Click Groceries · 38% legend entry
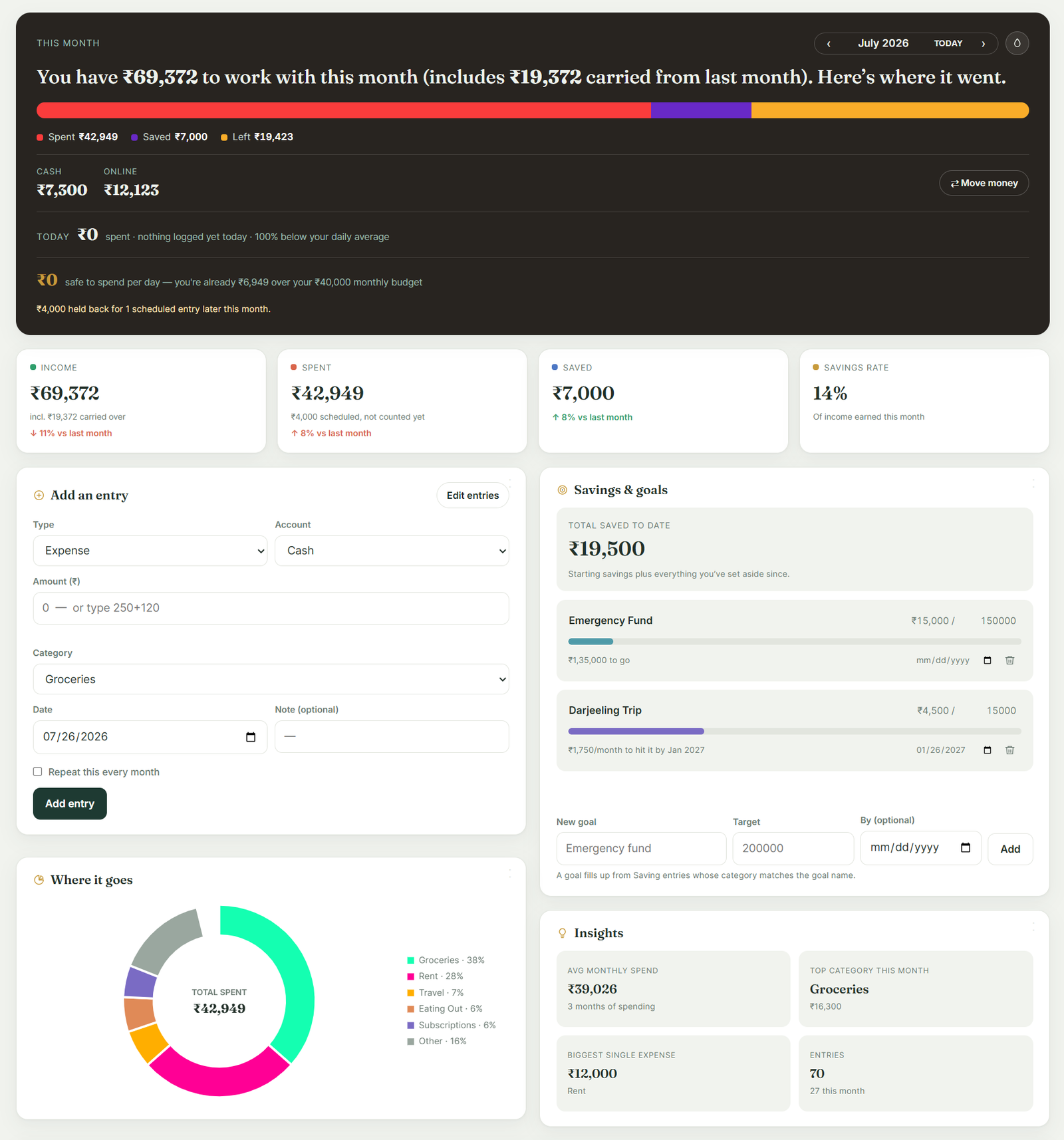The width and height of the screenshot is (1064, 1140). [x=446, y=960]
